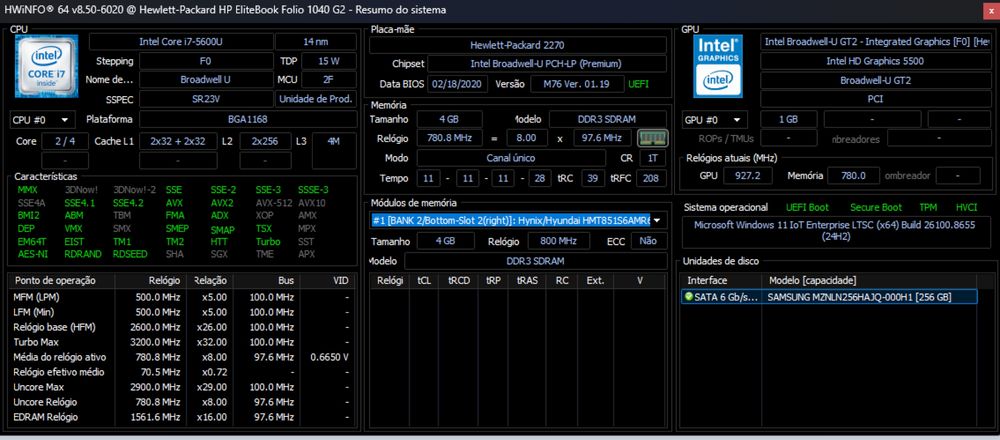Click the SR23V SSPEC value
This screenshot has height=440, width=1000.
[x=206, y=99]
